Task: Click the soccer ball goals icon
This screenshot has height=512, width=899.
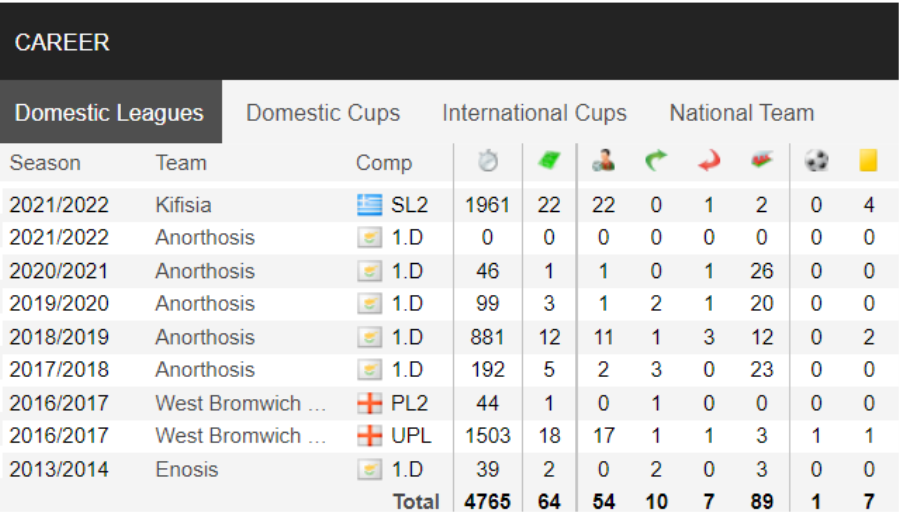Action: 816,161
